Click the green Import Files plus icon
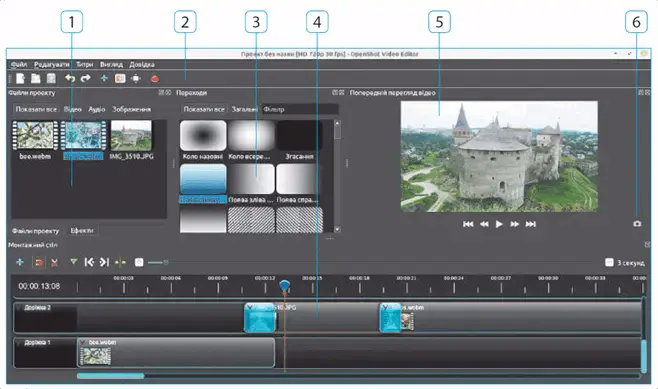 point(104,78)
